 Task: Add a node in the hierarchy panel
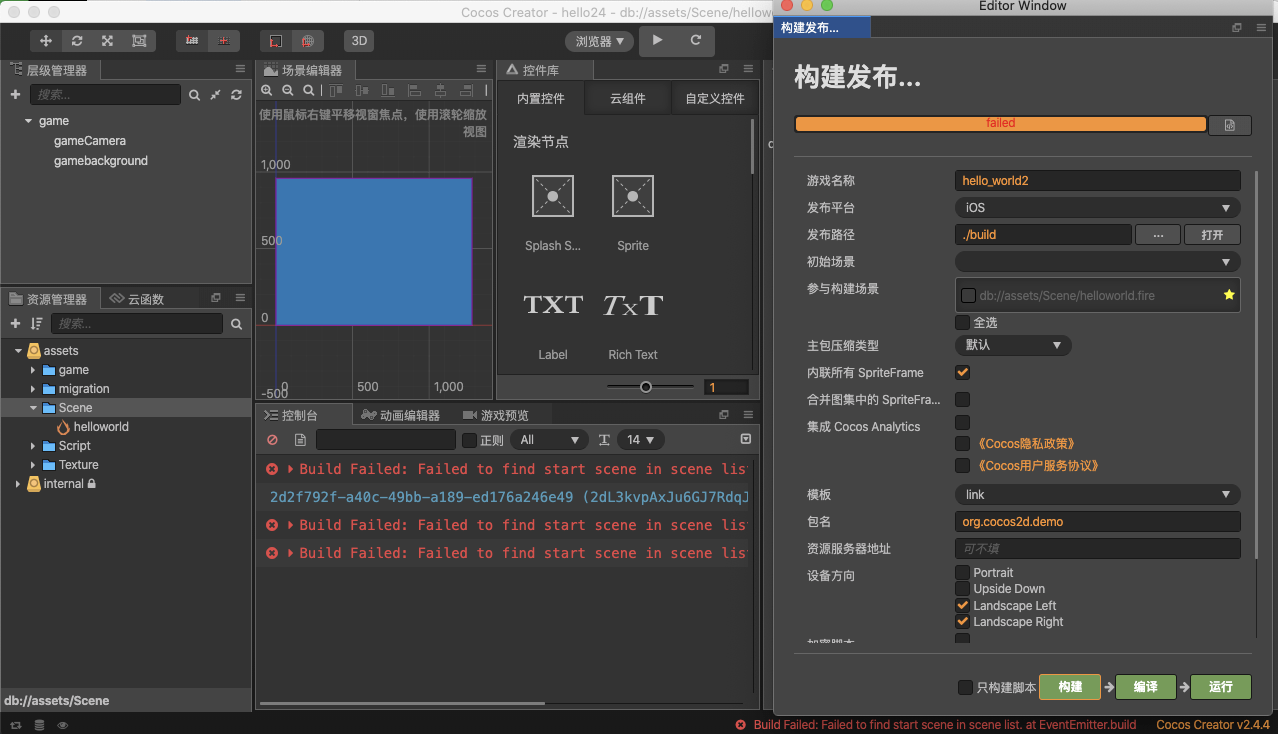point(15,94)
